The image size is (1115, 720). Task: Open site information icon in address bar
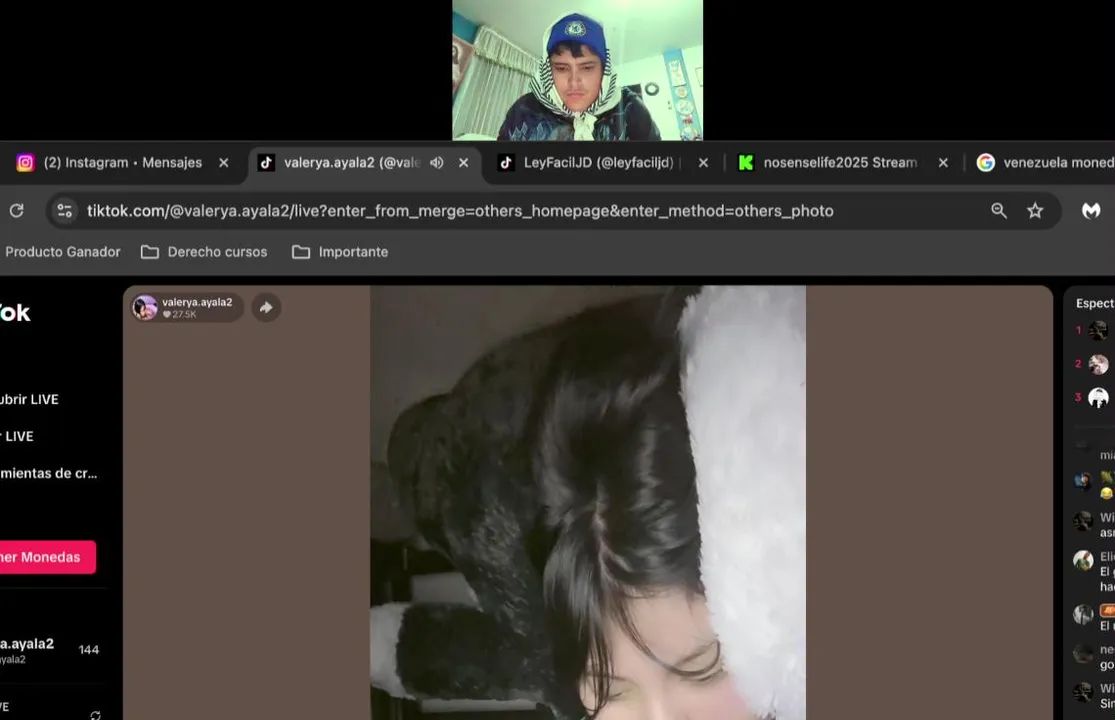pyautogui.click(x=65, y=210)
